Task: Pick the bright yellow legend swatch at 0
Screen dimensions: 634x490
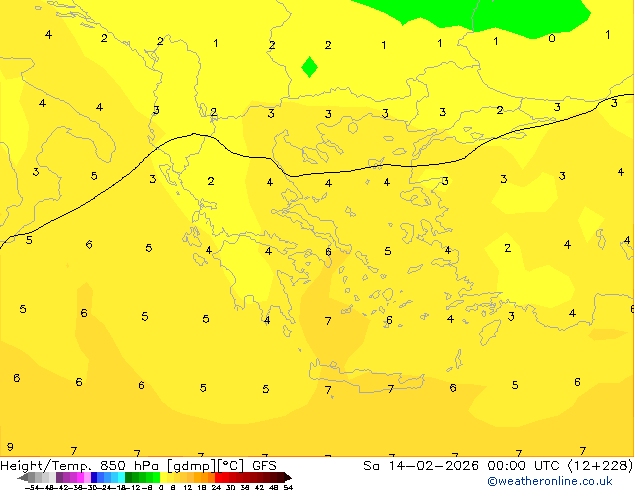Action: [x=163, y=477]
